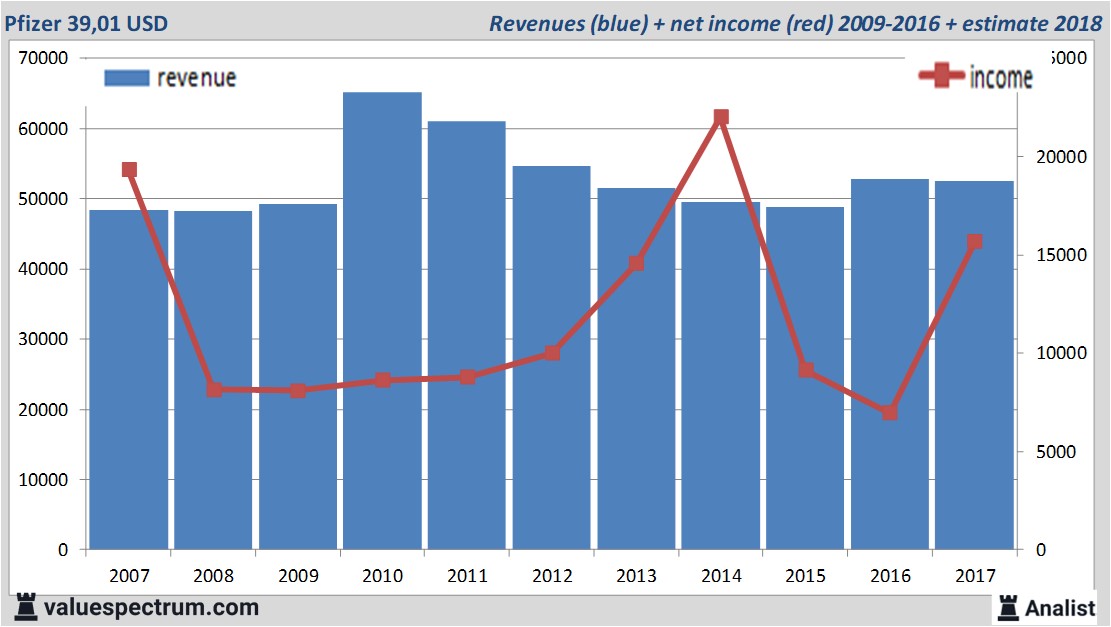Click the Analist label
Viewport: 1111px width, 627px height.
(x=1060, y=608)
